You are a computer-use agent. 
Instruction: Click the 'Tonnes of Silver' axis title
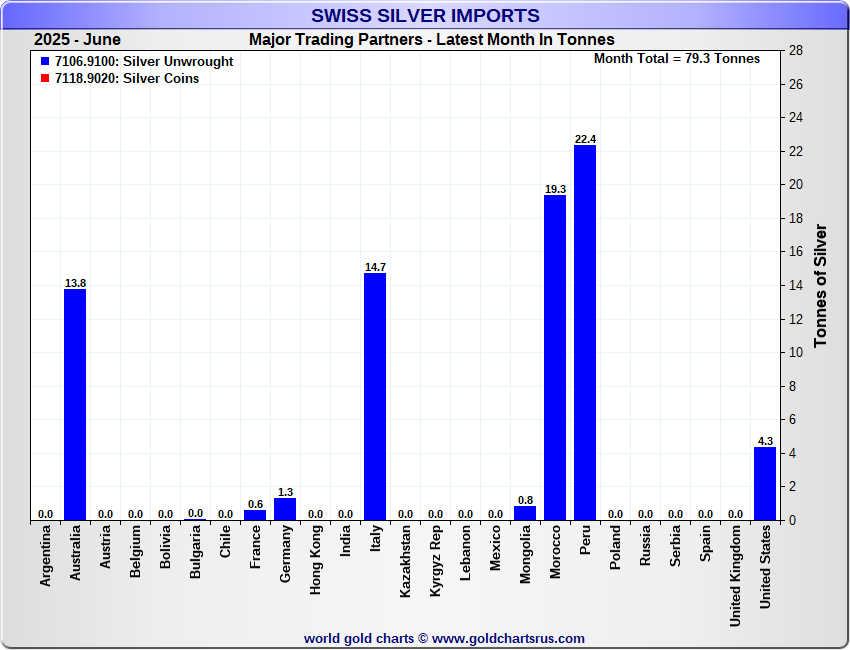point(821,286)
